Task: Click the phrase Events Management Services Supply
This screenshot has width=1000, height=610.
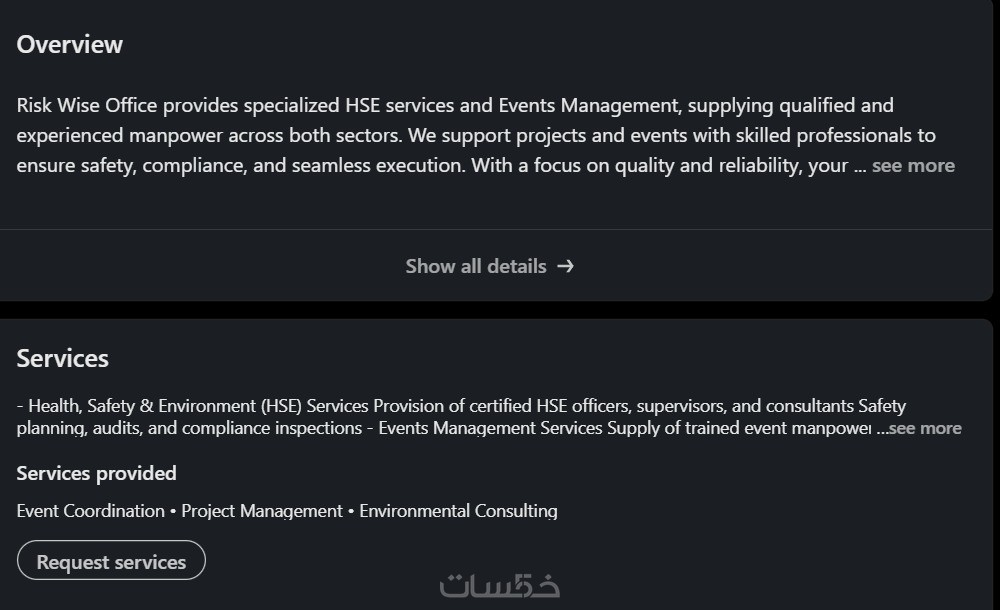Action: click(x=510, y=428)
